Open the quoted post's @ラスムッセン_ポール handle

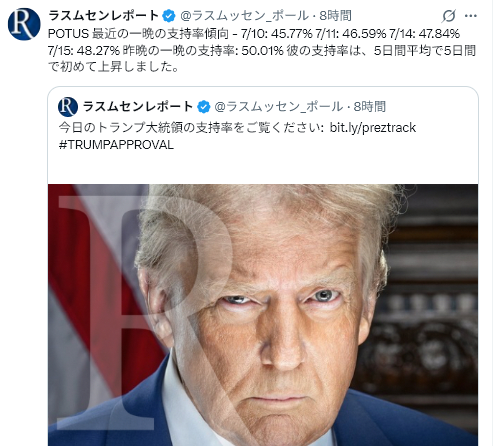(x=279, y=107)
